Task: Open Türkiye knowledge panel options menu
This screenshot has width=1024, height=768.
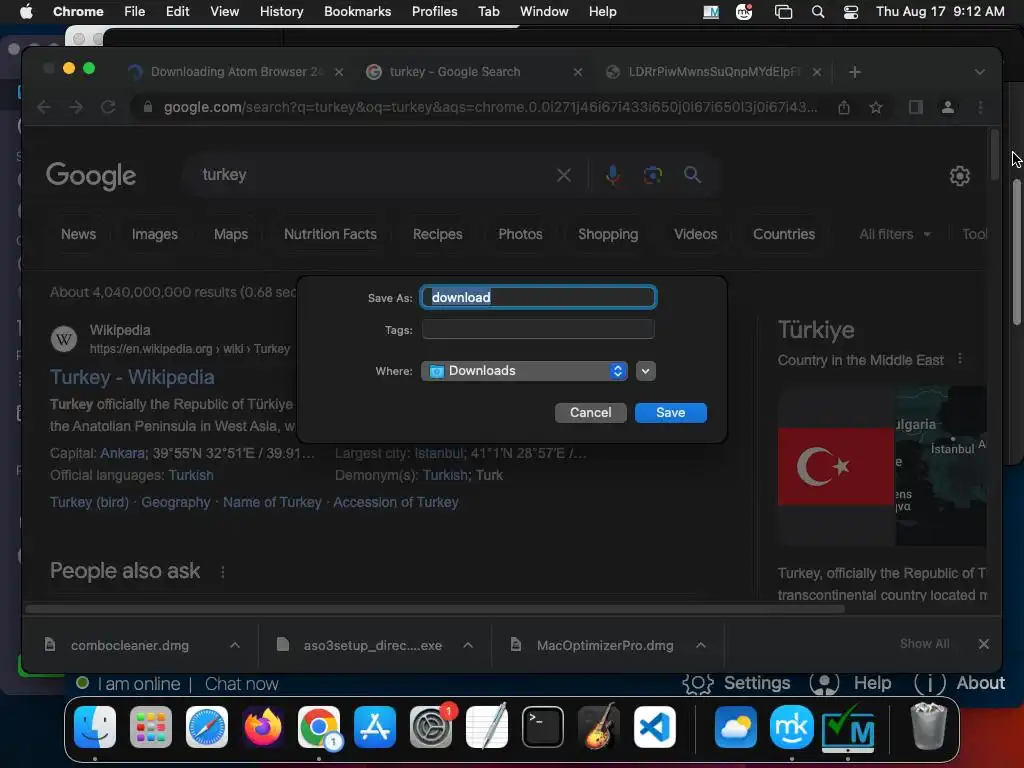Action: click(x=959, y=359)
